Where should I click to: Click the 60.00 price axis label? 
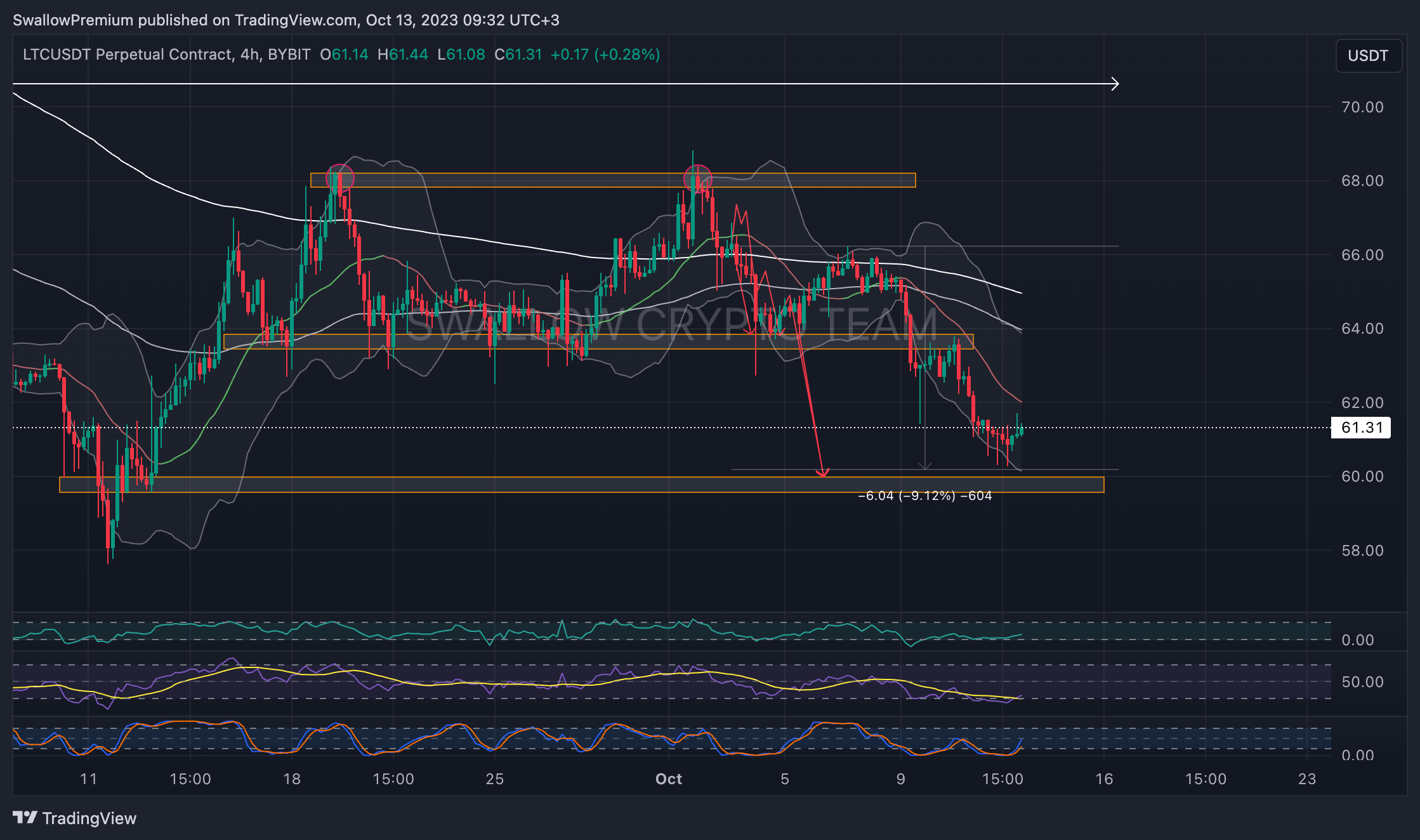1362,476
